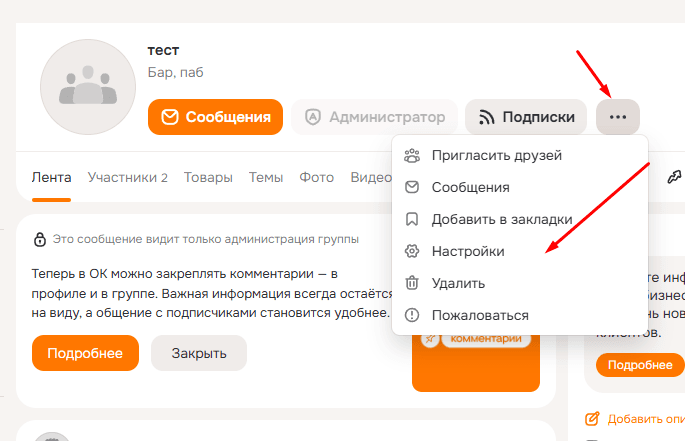Select Пригласить друзей in the dropdown menu
This screenshot has height=441, width=685.
pos(520,156)
